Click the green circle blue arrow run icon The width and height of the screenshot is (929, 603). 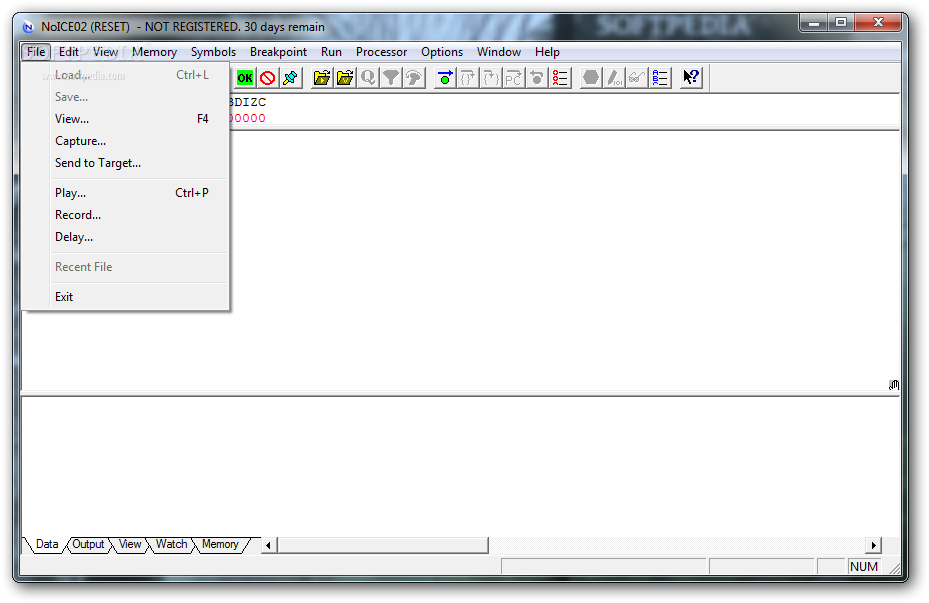point(445,78)
